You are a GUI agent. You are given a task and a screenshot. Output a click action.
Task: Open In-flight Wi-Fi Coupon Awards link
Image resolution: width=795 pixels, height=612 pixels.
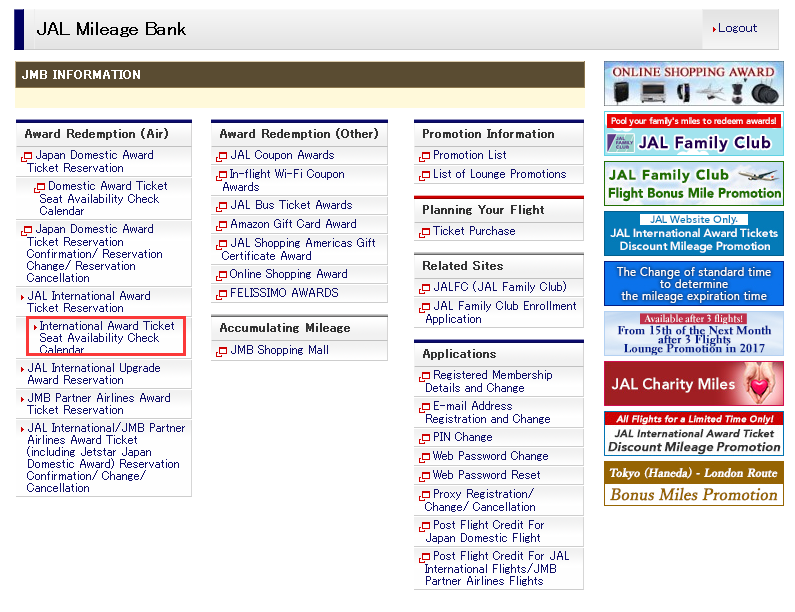click(283, 181)
